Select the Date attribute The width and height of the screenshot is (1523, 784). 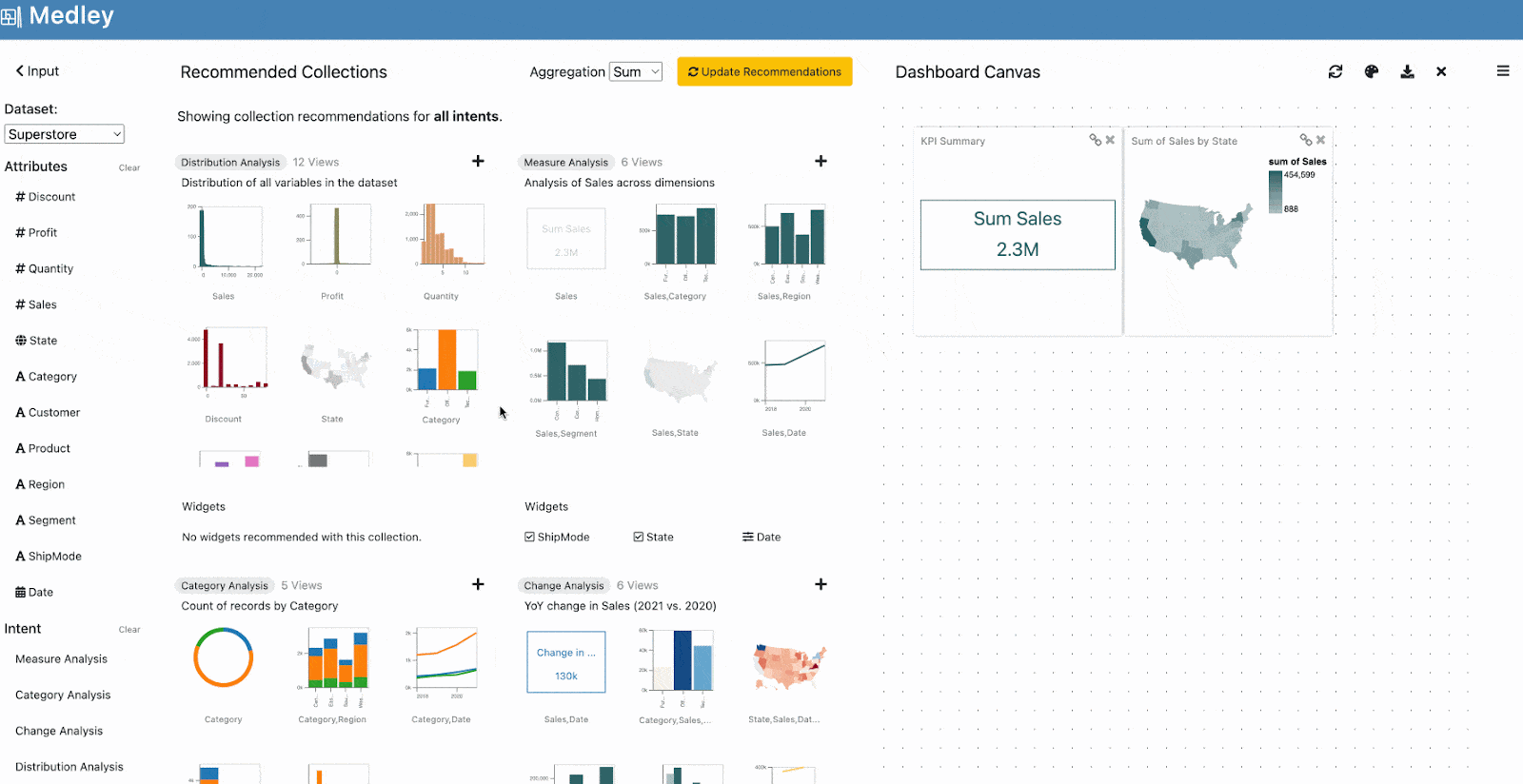point(34,593)
